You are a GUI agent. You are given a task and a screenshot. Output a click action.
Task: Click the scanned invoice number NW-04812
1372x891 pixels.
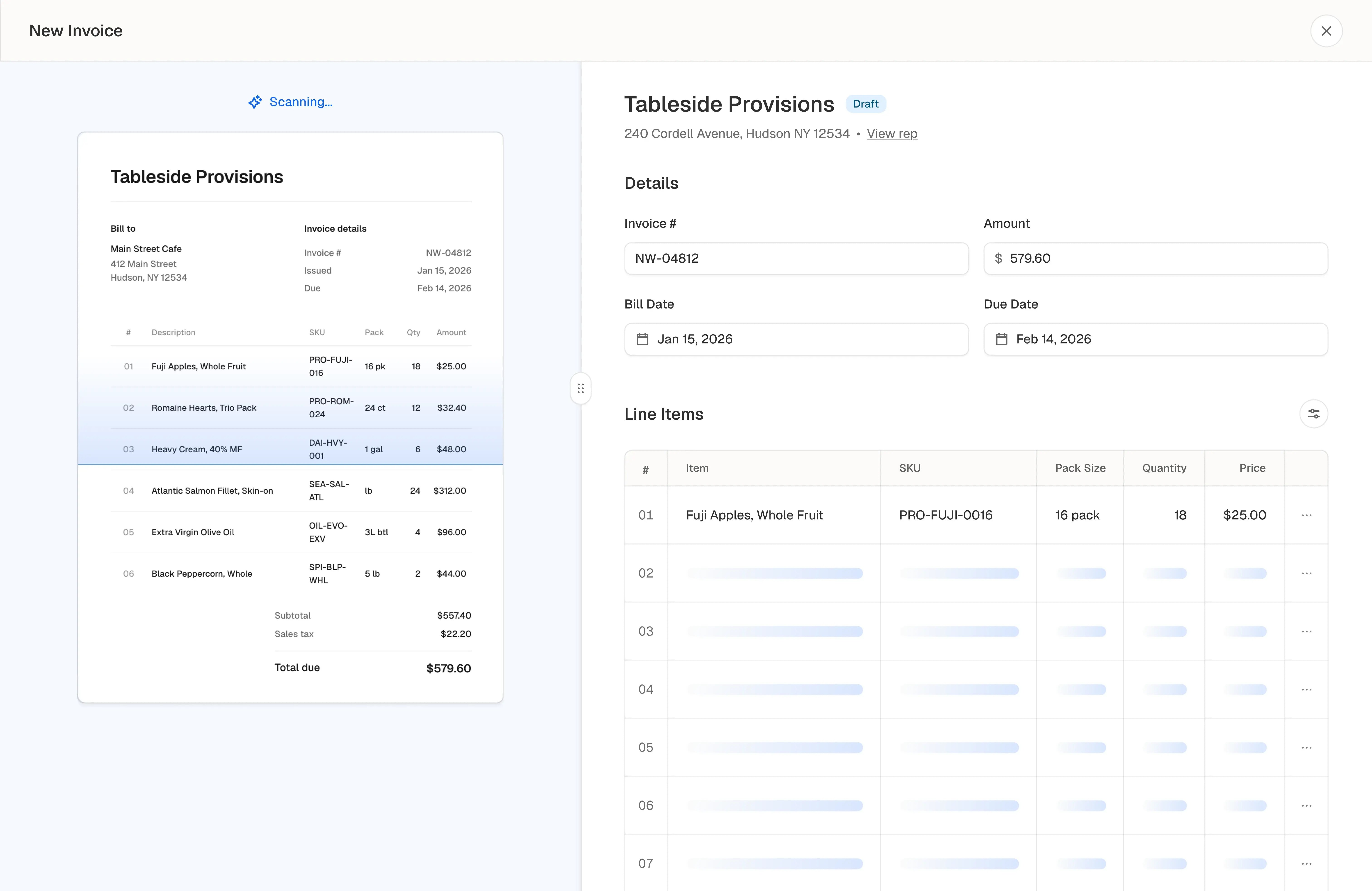click(448, 253)
